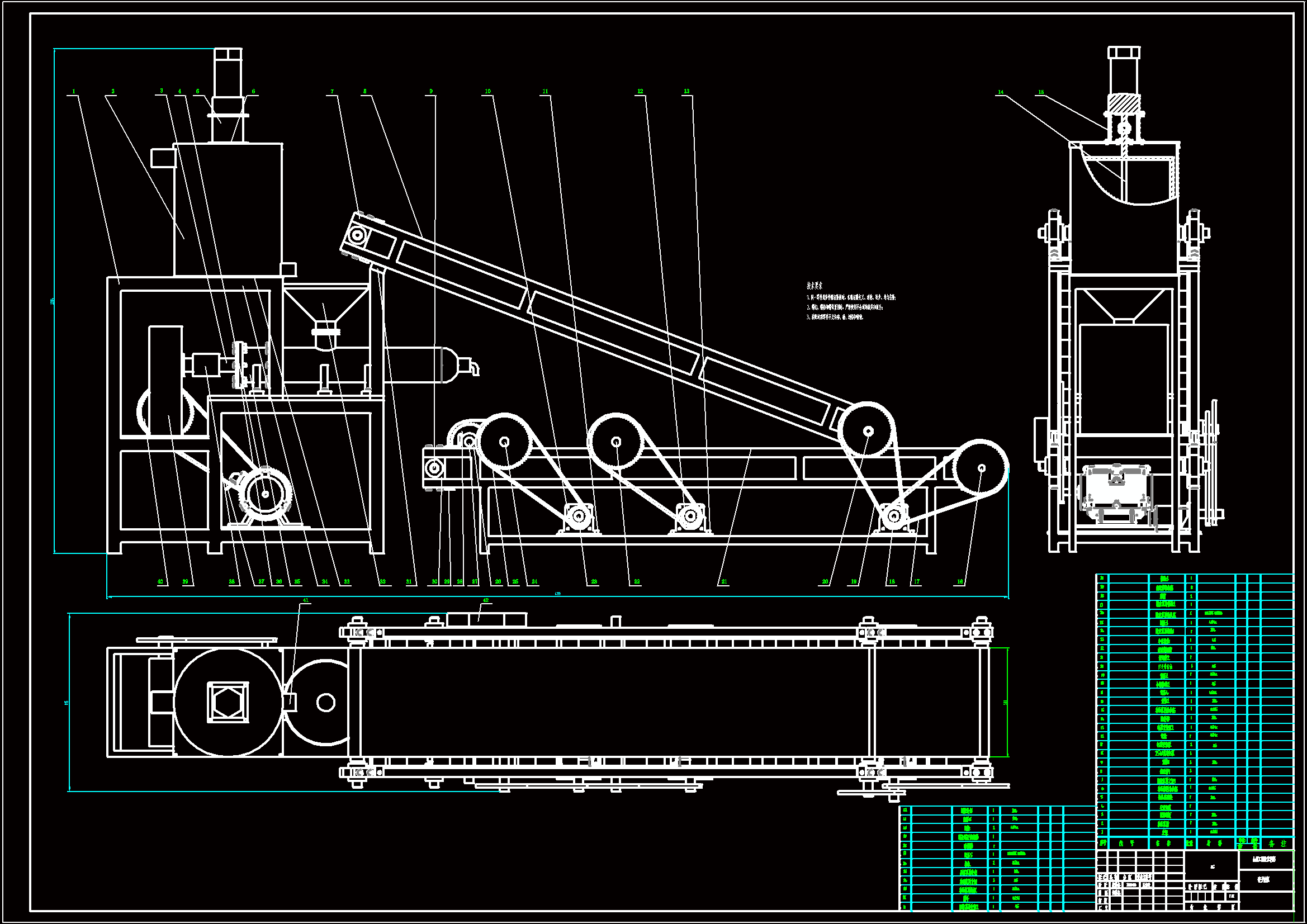Image resolution: width=1307 pixels, height=924 pixels.
Task: Select balloon label 7 above conveyor
Action: (x=333, y=91)
